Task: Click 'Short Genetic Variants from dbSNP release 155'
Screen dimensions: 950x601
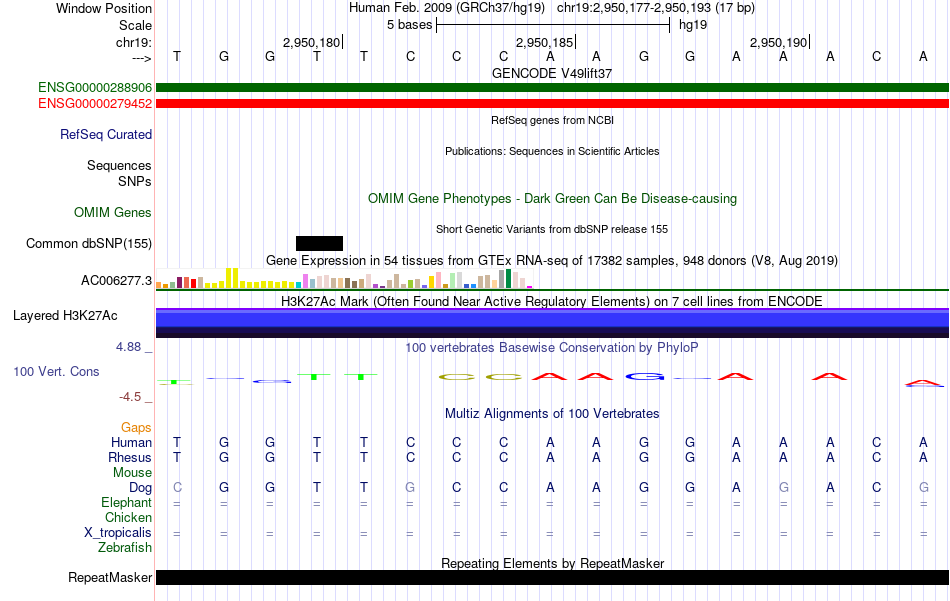Action: click(552, 229)
